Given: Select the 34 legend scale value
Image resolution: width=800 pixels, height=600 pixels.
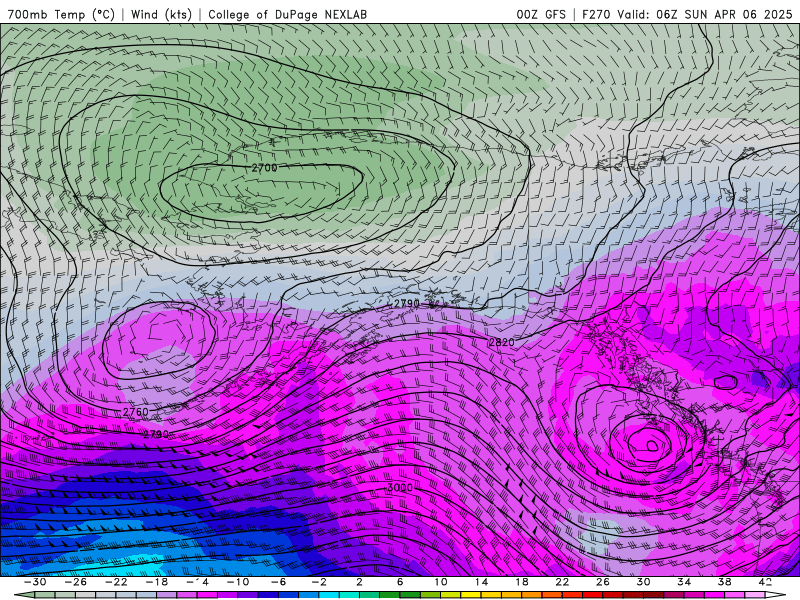Looking at the screenshot, I should coord(684,582).
